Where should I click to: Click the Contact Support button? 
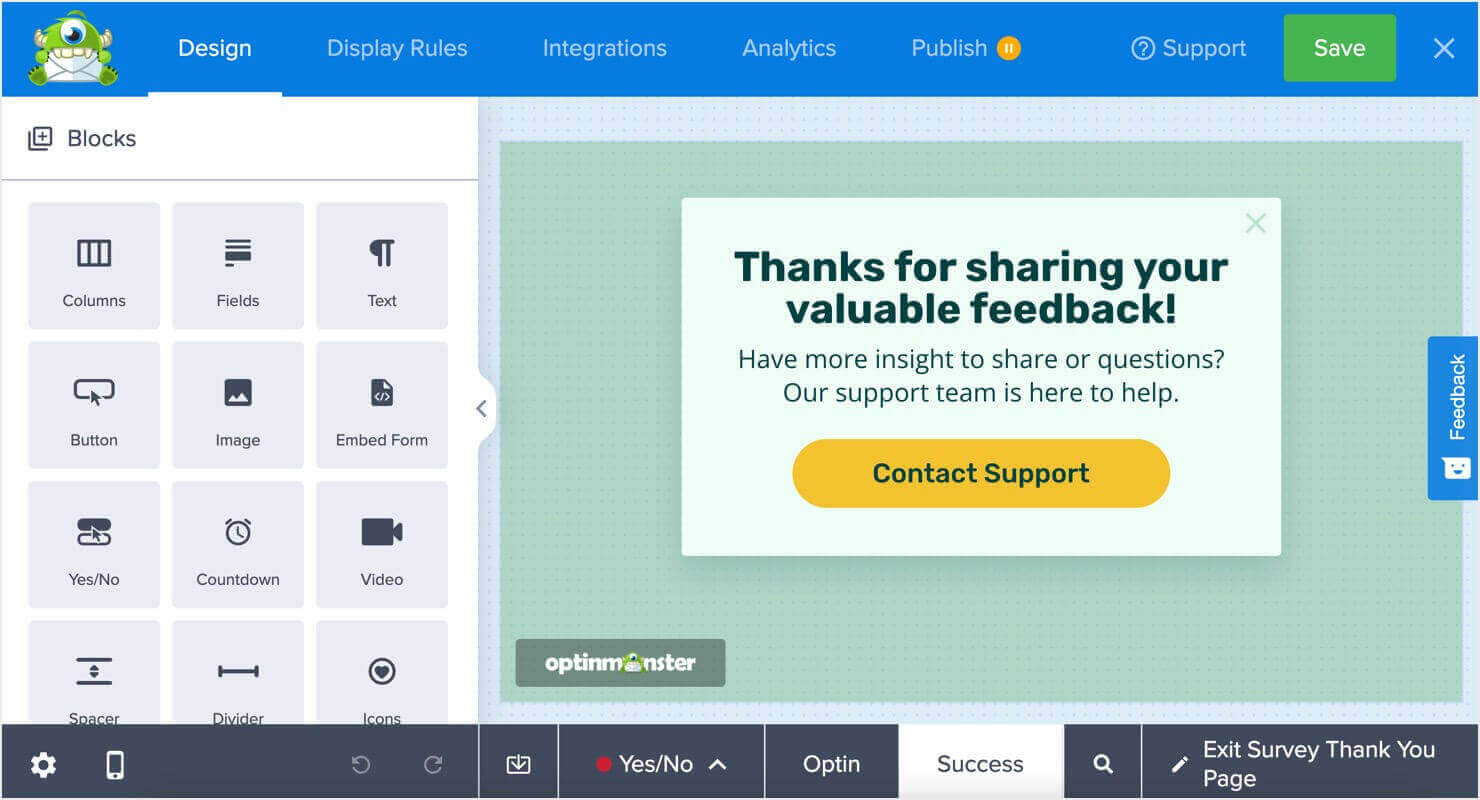click(x=980, y=473)
